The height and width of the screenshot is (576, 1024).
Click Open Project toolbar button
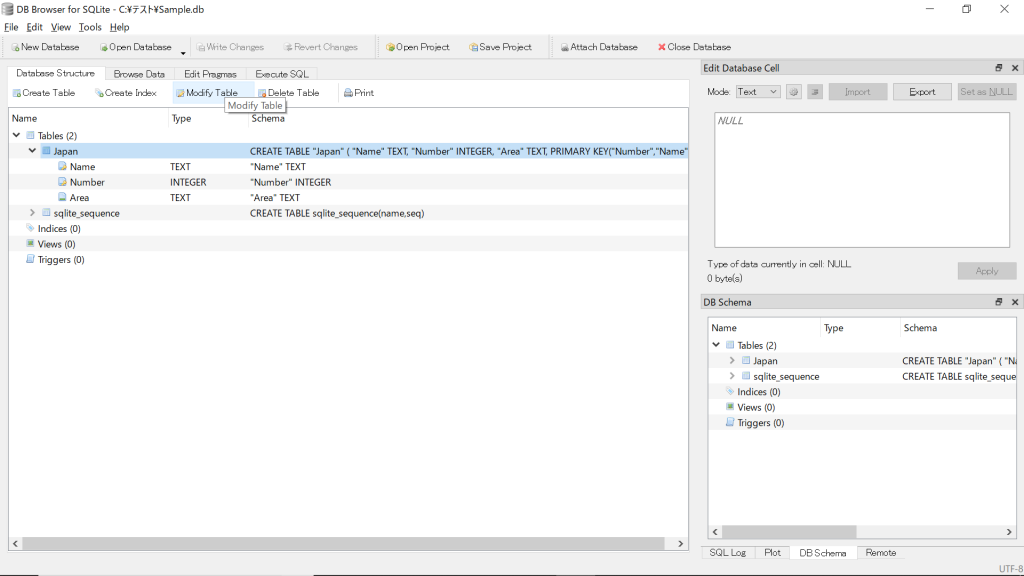pos(417,47)
